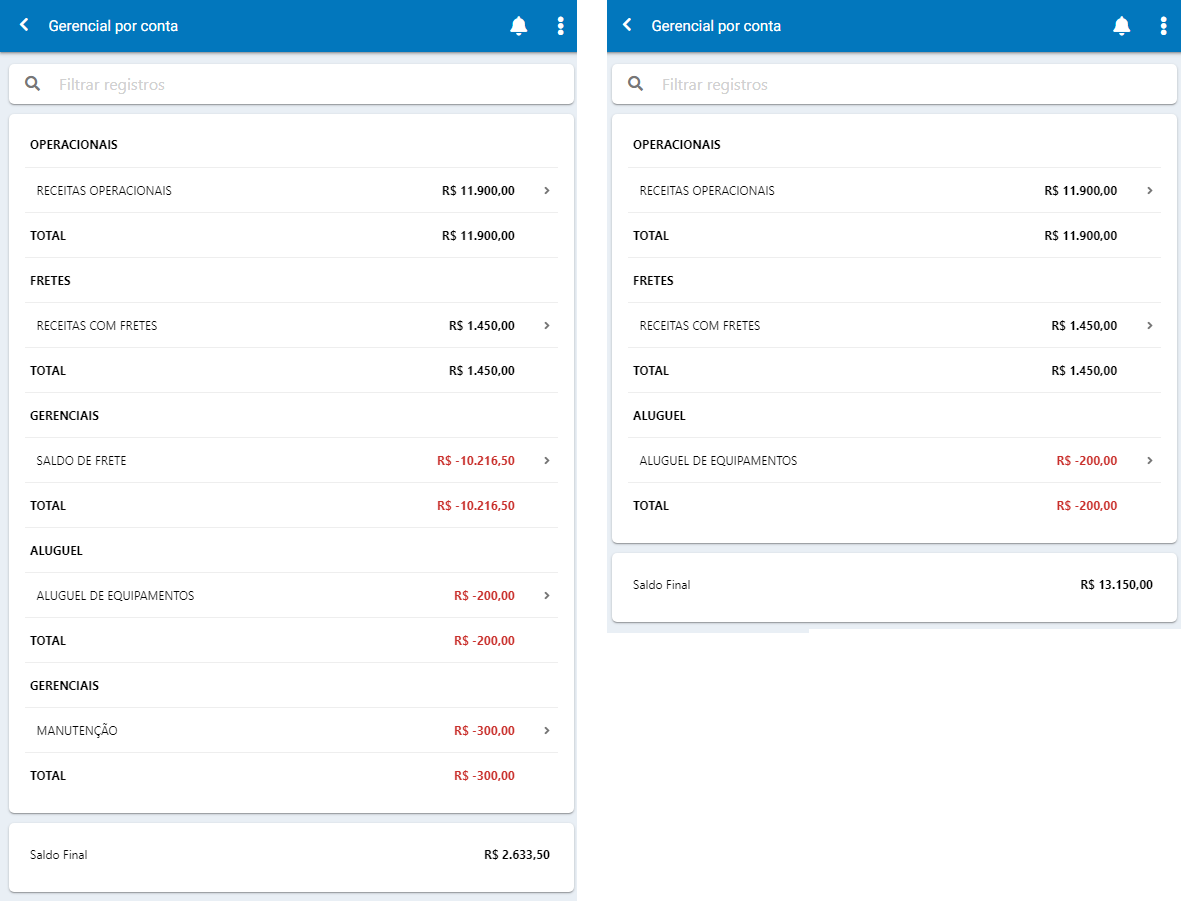Click the search magnifier icon on right screen

(636, 84)
